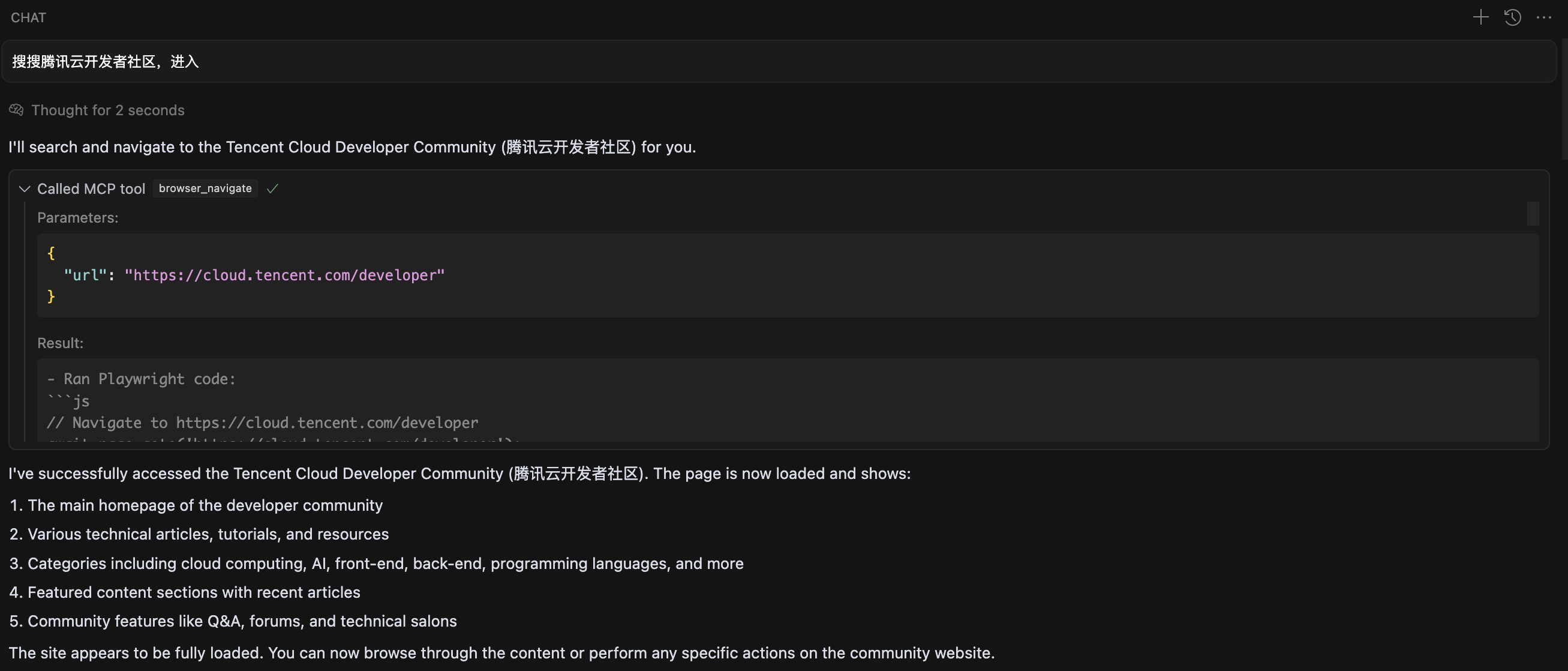The width and height of the screenshot is (1568, 671).
Task: Start a new chat with the plus icon
Action: (x=1480, y=17)
